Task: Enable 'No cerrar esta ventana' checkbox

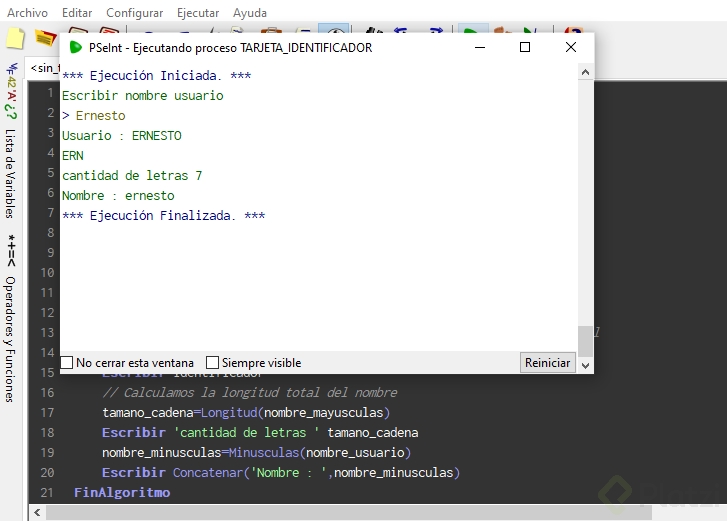Action: click(x=67, y=362)
